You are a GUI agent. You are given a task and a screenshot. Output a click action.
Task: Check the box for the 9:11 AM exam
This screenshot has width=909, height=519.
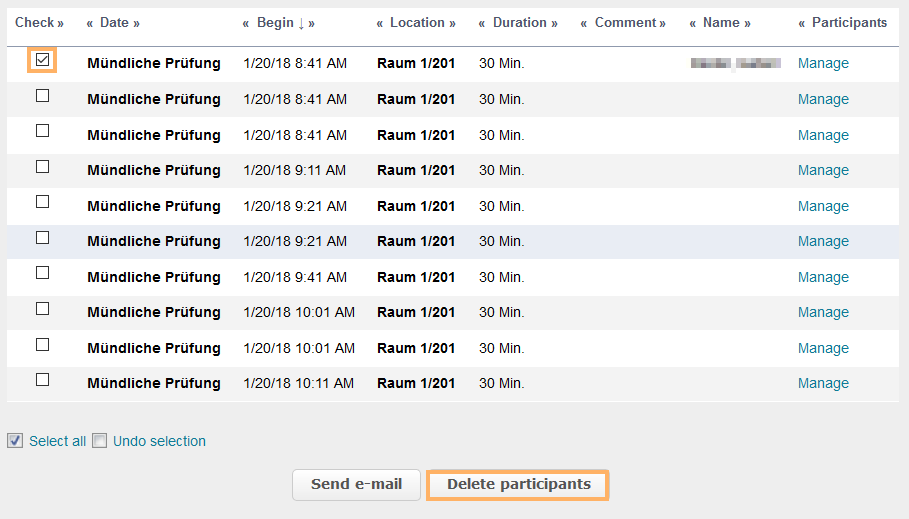[x=42, y=167]
